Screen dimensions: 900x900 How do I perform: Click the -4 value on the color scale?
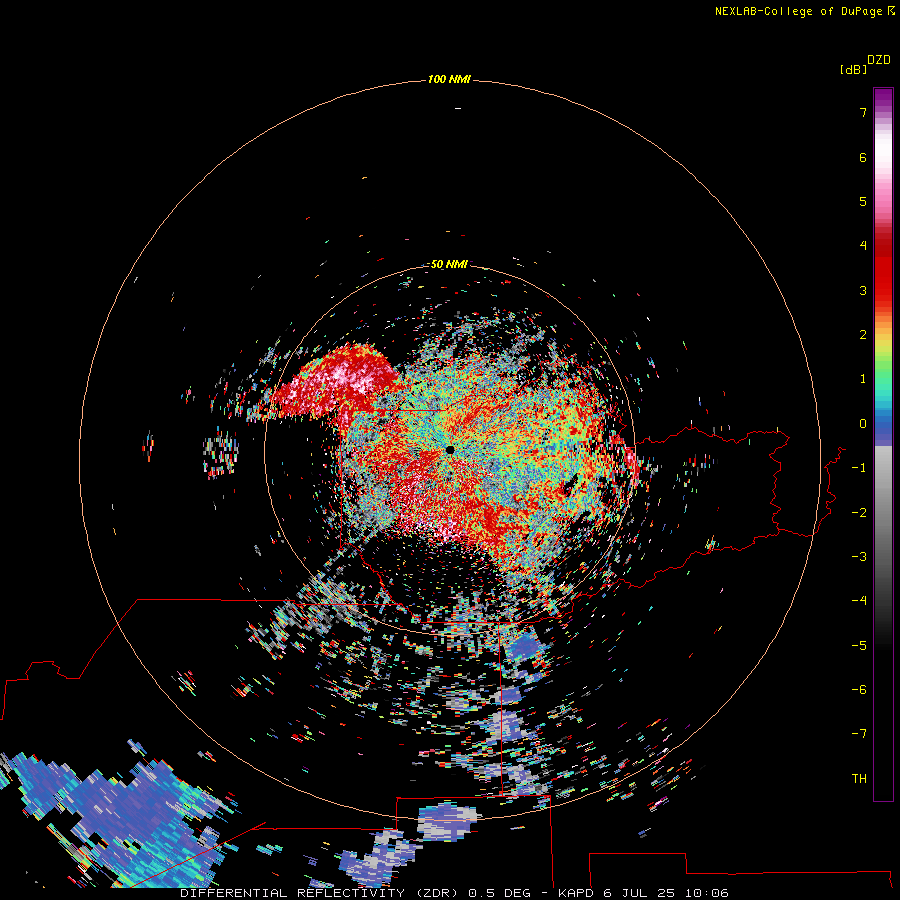coord(859,601)
